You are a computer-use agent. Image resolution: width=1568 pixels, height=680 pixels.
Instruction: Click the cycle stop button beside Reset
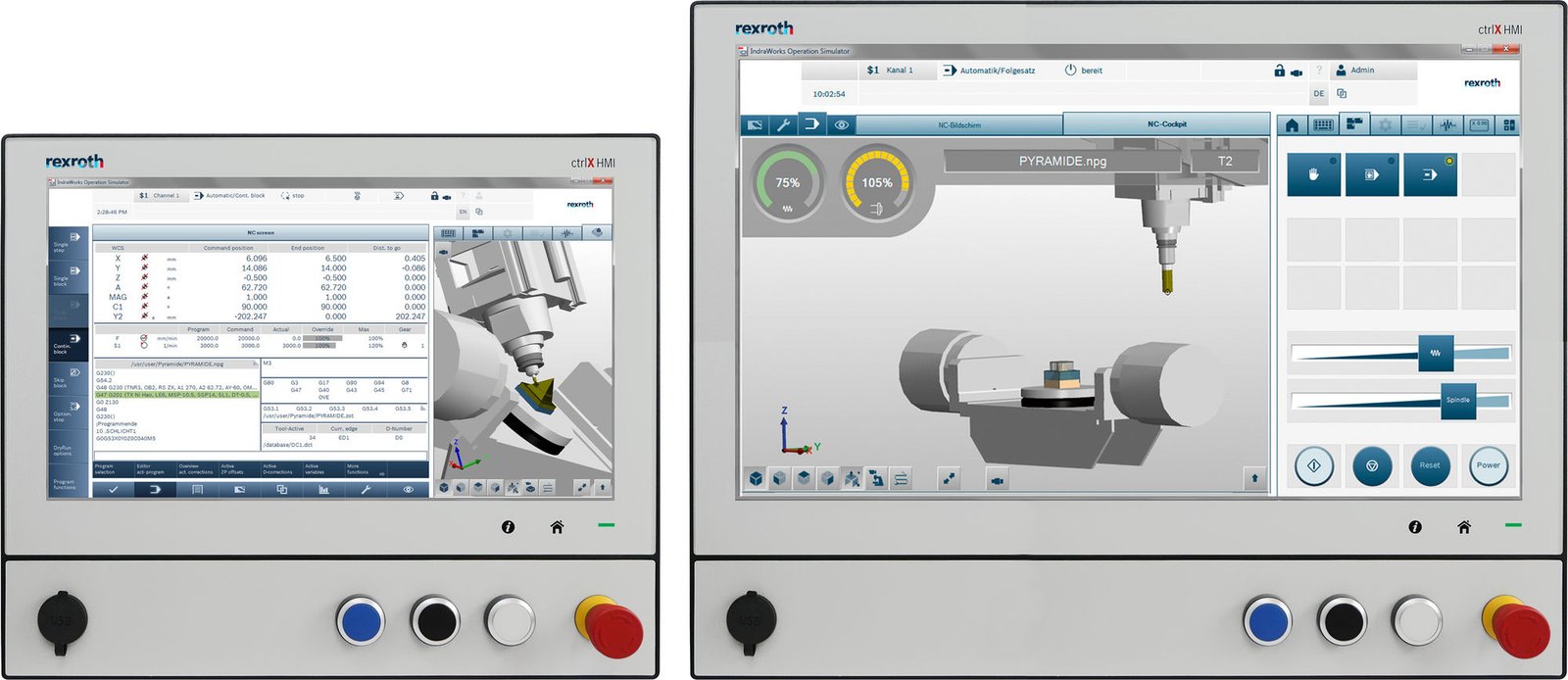point(1372,465)
